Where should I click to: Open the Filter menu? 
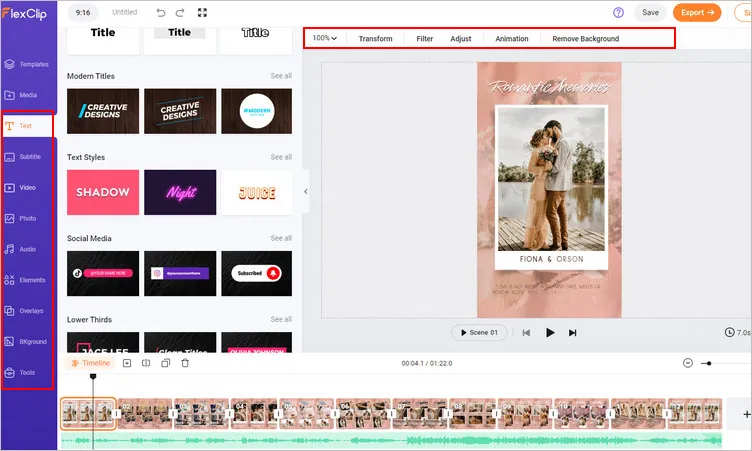pos(424,38)
